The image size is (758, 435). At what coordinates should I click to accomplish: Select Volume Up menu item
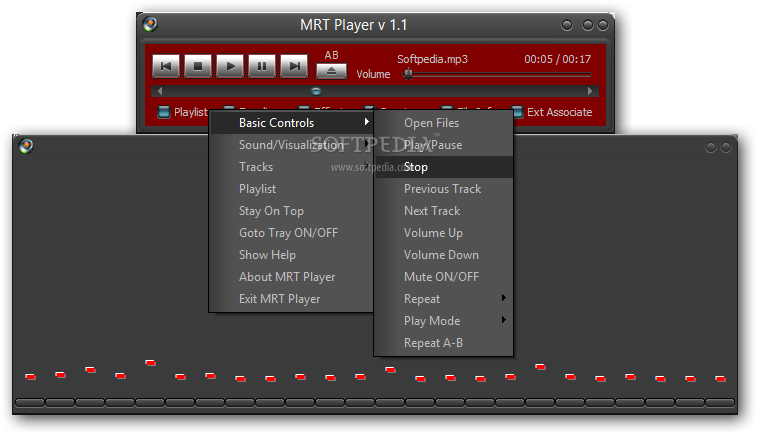point(444,232)
